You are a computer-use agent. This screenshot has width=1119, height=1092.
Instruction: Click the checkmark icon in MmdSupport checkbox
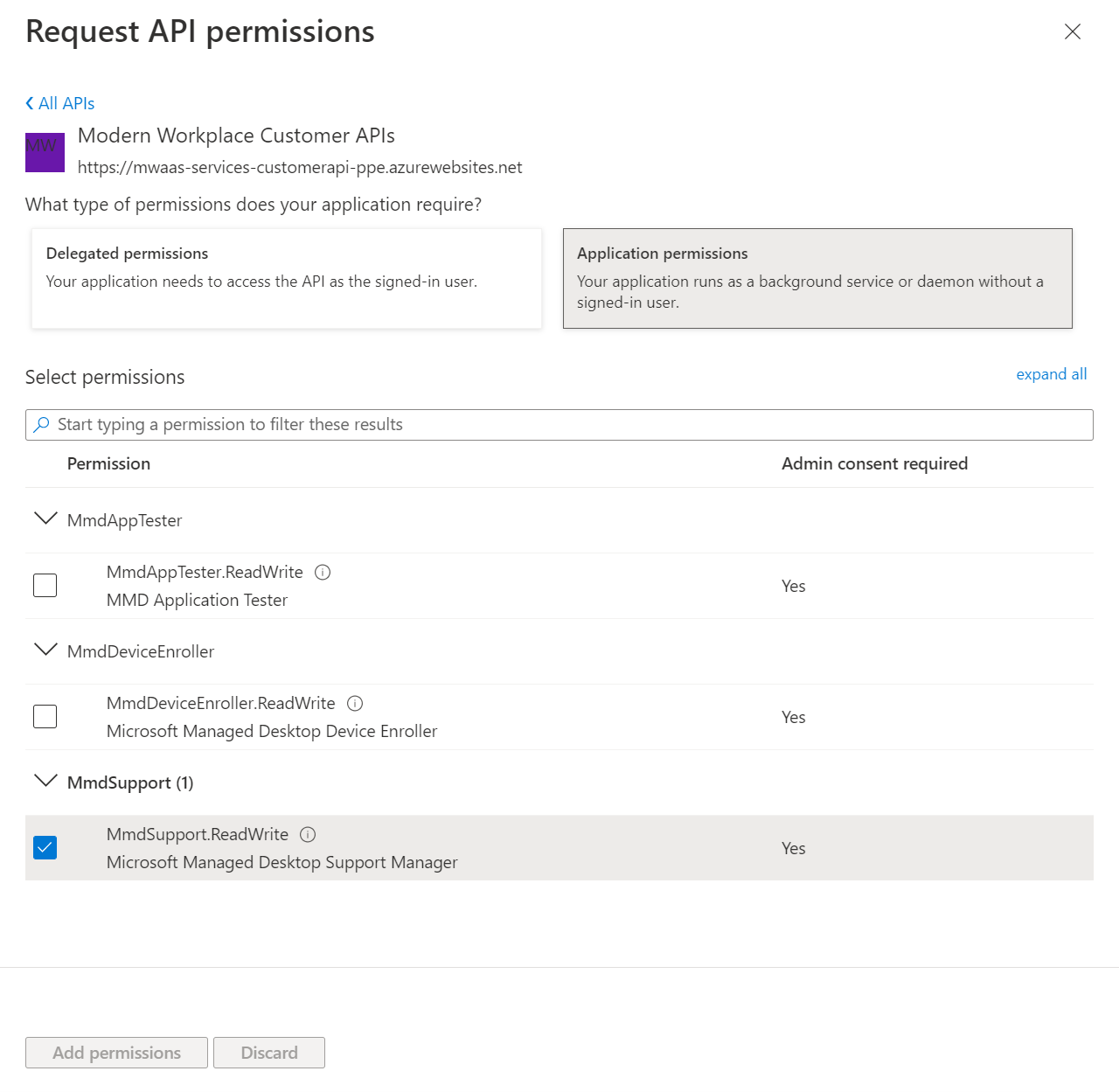tap(45, 847)
